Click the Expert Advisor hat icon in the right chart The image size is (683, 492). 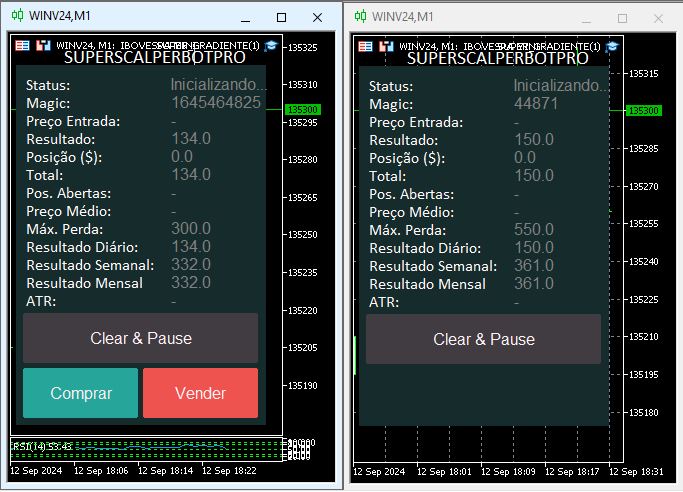[x=612, y=46]
